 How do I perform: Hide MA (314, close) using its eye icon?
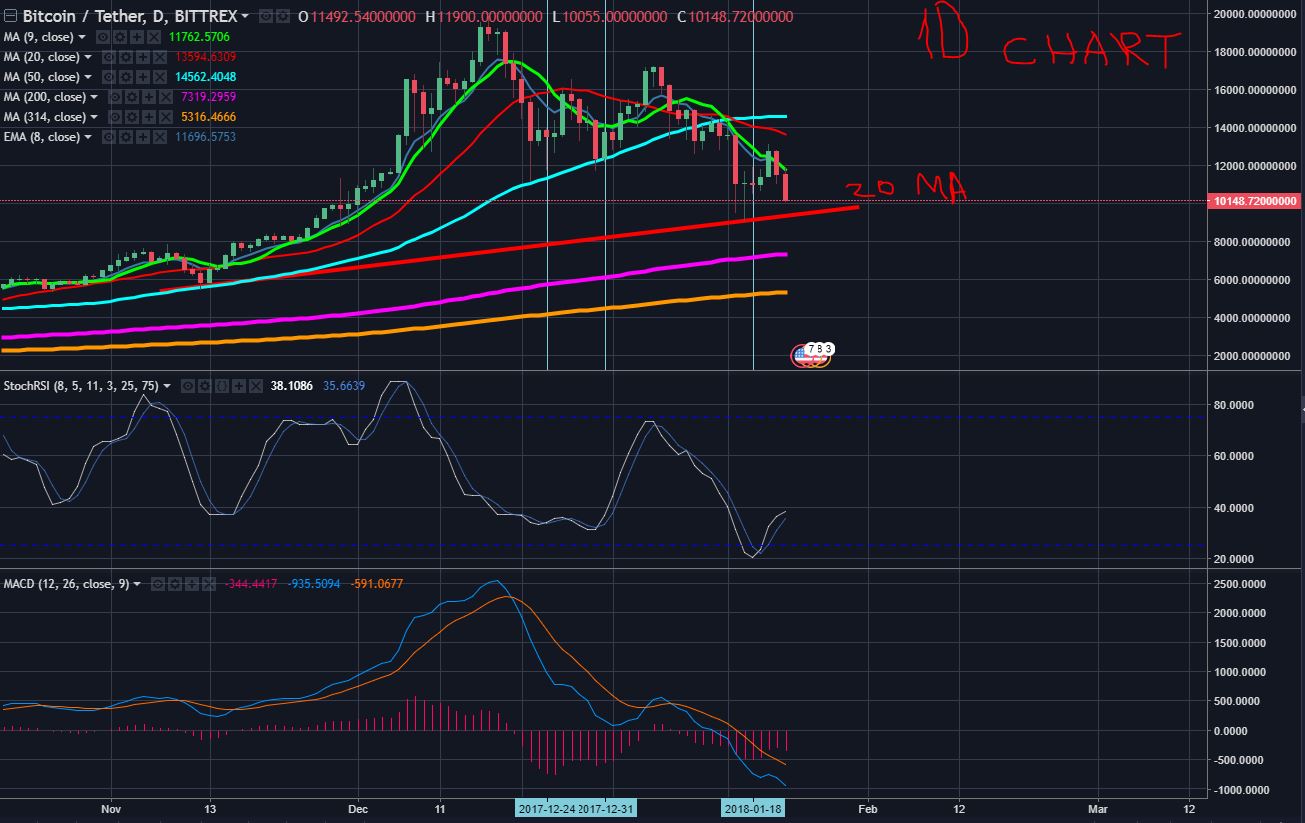tap(115, 117)
